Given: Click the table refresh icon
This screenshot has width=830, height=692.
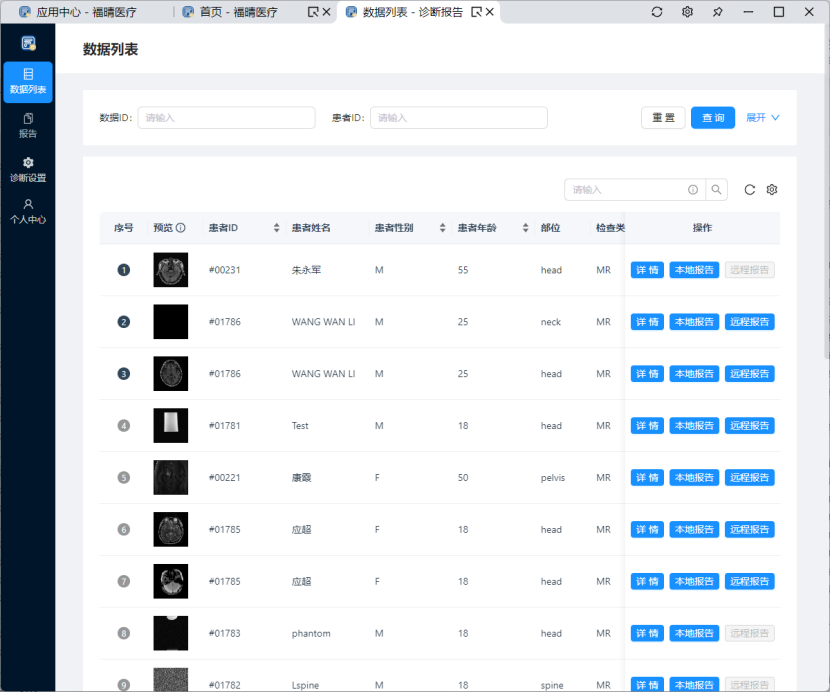Looking at the screenshot, I should click(x=750, y=190).
